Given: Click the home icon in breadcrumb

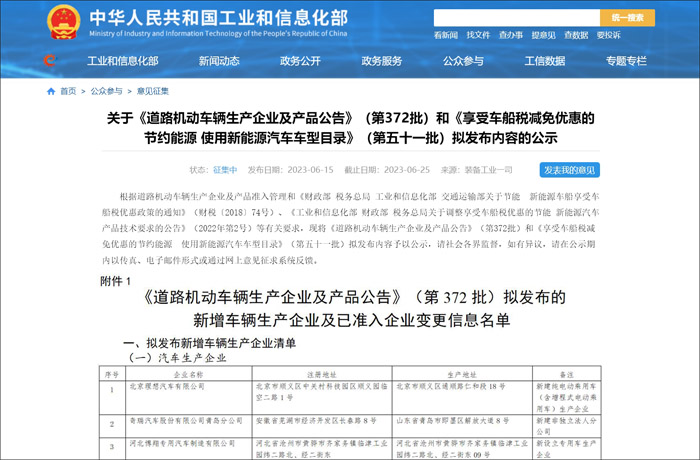Looking at the screenshot, I should 51,91.
